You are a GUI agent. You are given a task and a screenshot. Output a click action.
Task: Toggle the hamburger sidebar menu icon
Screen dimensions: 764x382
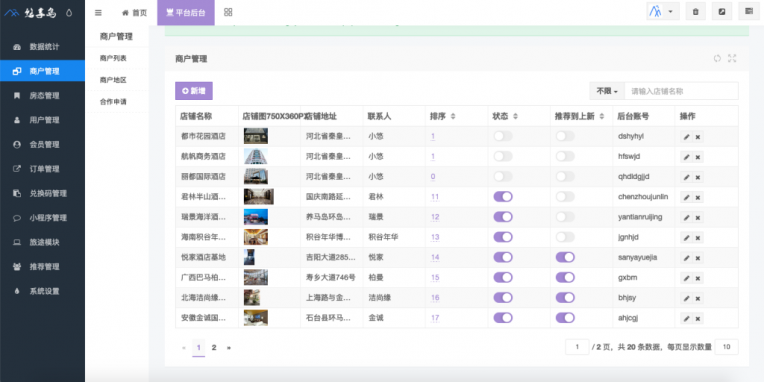pos(98,13)
